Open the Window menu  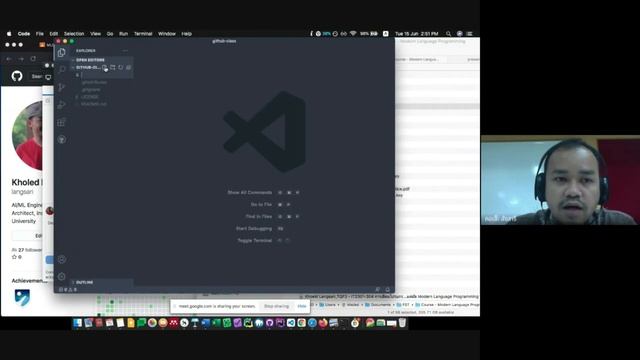pyautogui.click(x=167, y=34)
